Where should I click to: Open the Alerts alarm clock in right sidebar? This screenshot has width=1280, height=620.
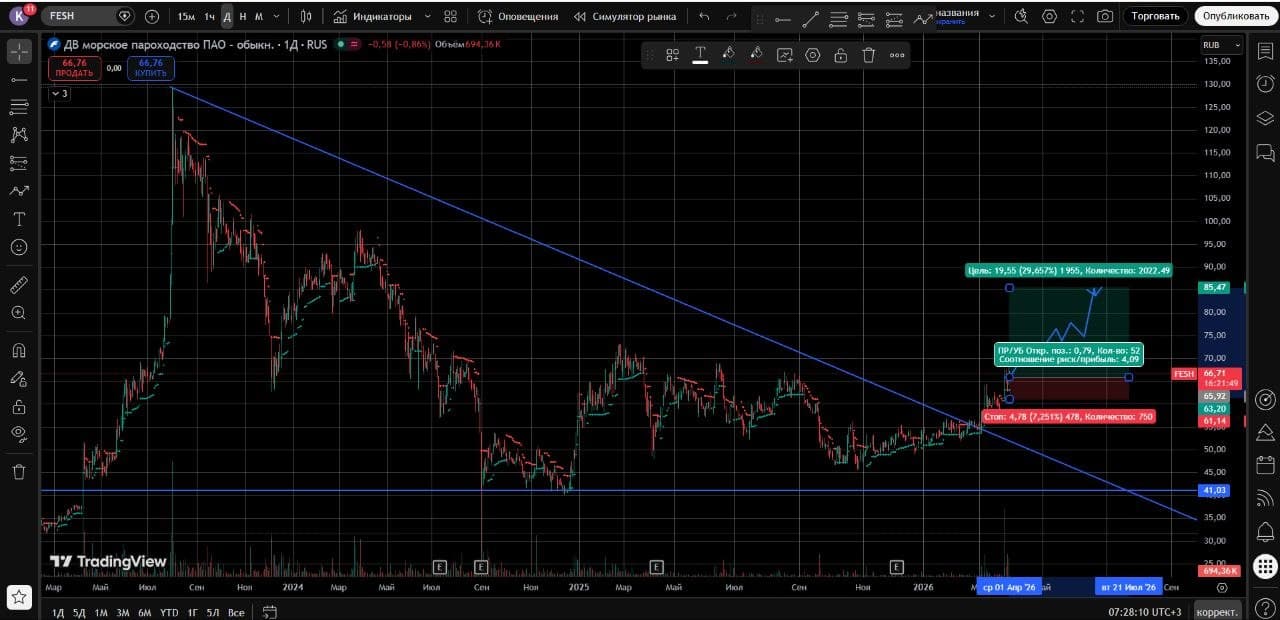[1265, 83]
